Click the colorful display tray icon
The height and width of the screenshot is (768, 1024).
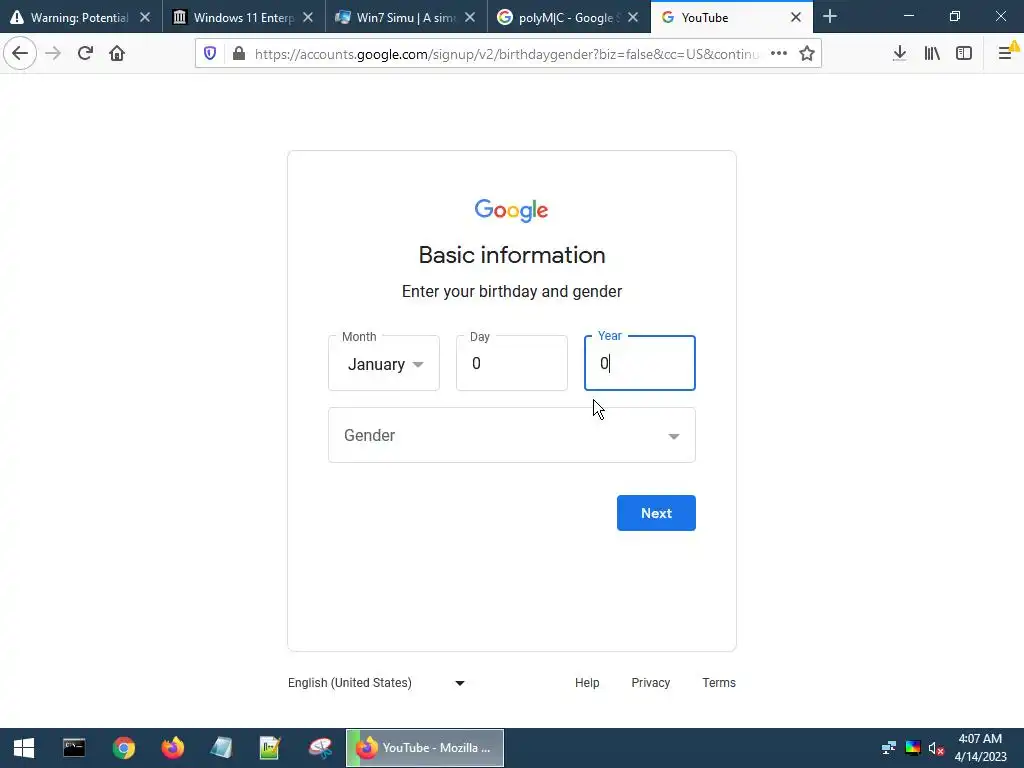[x=912, y=748]
